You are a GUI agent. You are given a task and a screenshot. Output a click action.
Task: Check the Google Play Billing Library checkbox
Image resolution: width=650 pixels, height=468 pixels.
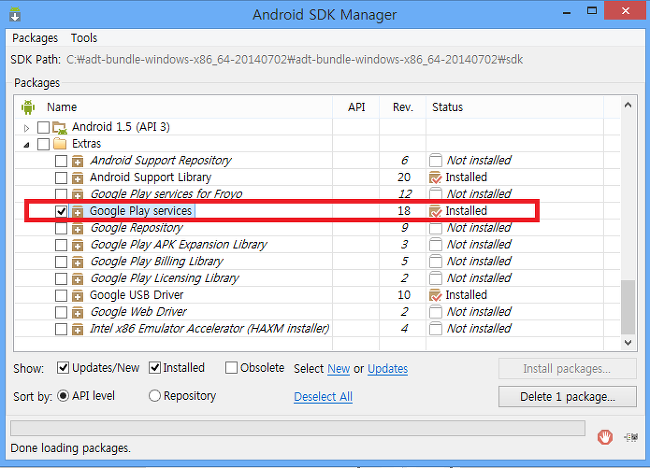click(61, 262)
